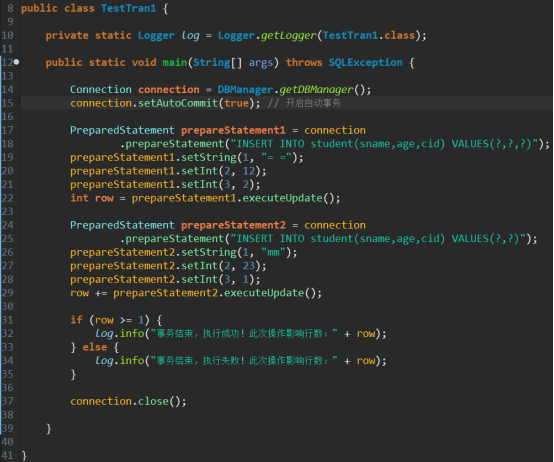Viewport: 554px width, 462px height.
Task: Click the int row declaration on line 22
Action: (x=92, y=198)
